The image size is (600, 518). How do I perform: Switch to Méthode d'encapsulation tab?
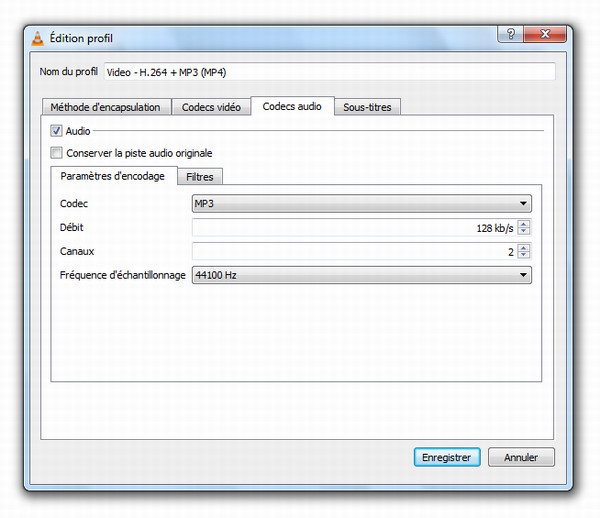pyautogui.click(x=106, y=107)
